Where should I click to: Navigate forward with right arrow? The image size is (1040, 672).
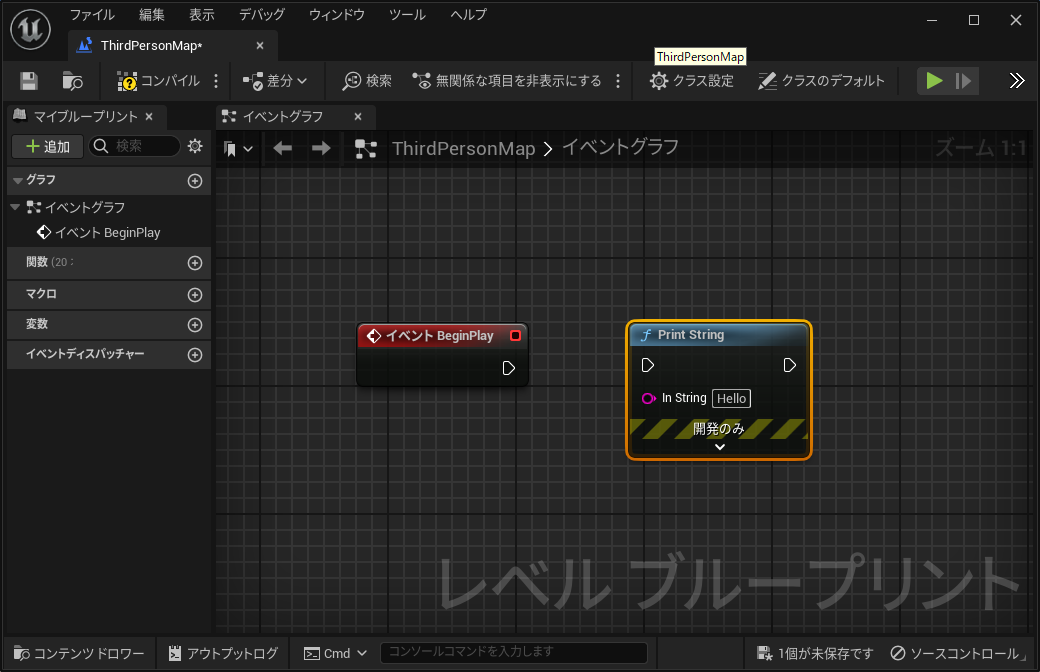click(322, 149)
